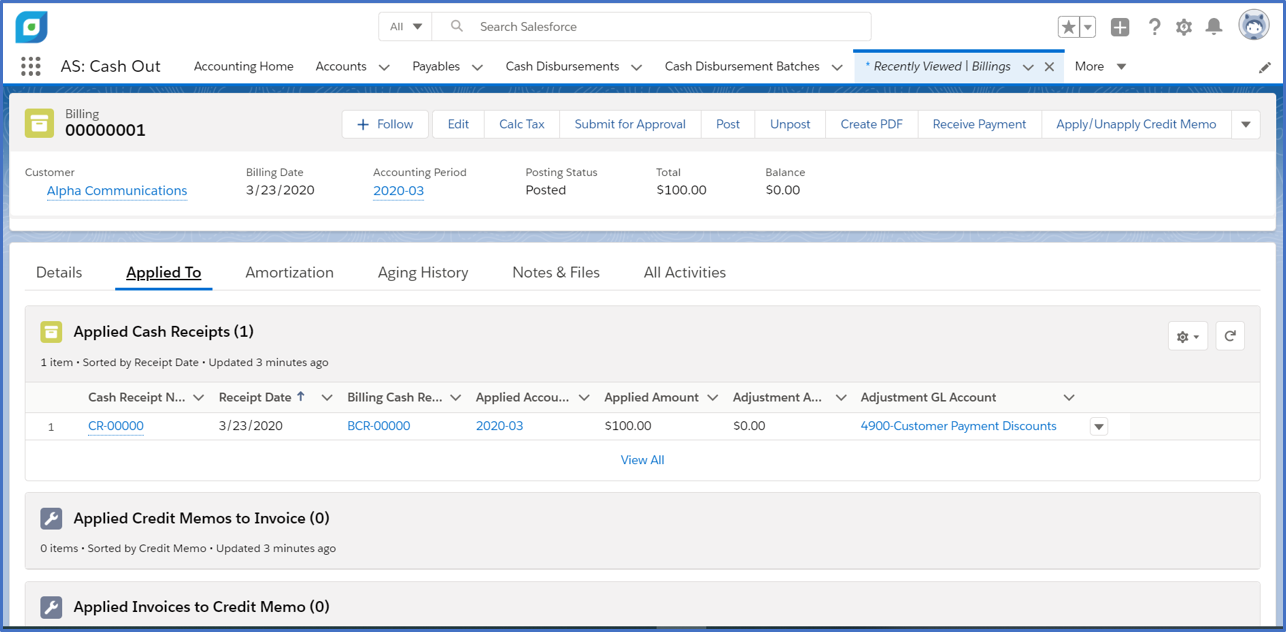Open the 2020-03 applied period row link

tap(499, 425)
